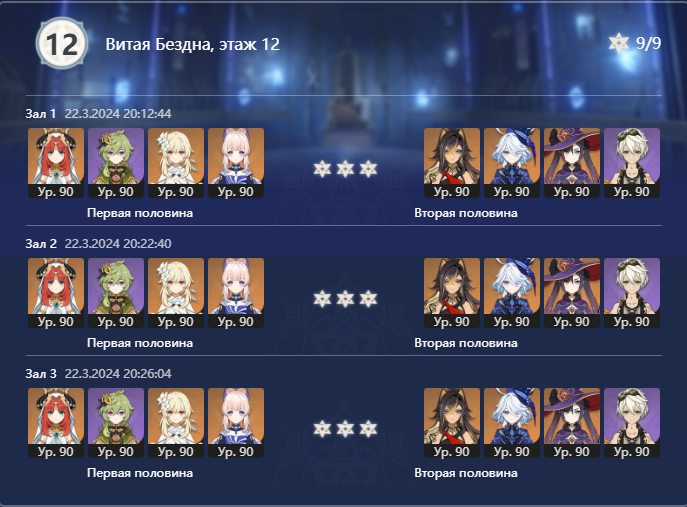The height and width of the screenshot is (507, 687).
Task: Click the Зал 2 heading label
Action: (41, 244)
